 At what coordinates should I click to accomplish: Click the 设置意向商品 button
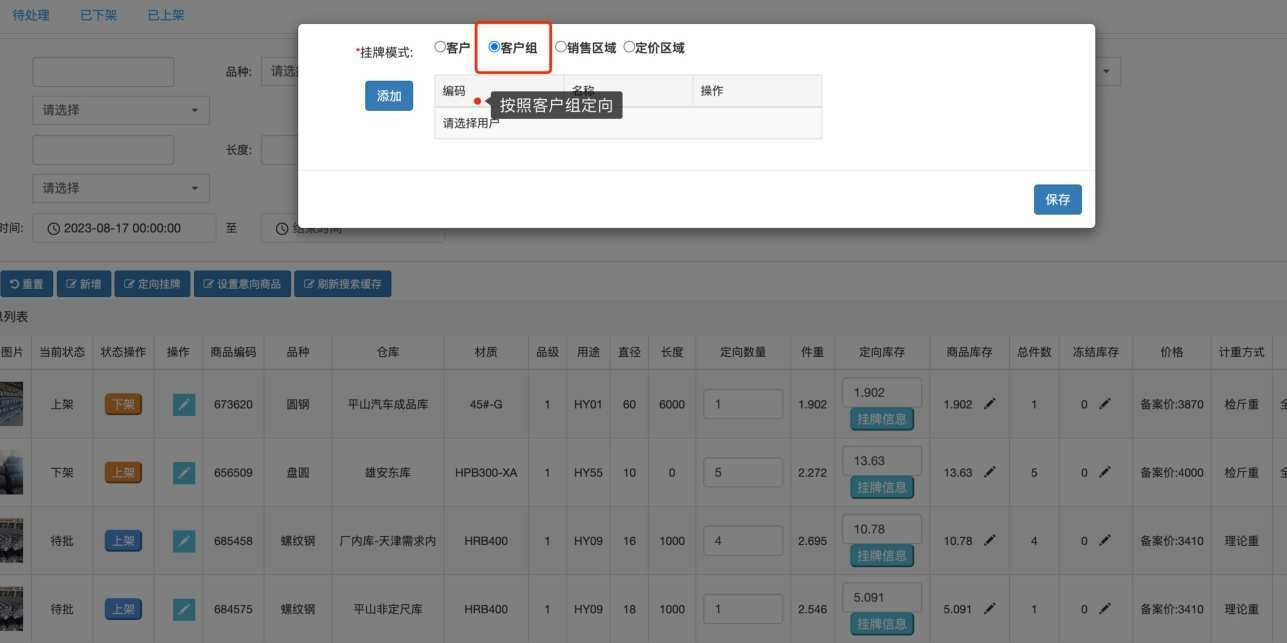coord(243,284)
